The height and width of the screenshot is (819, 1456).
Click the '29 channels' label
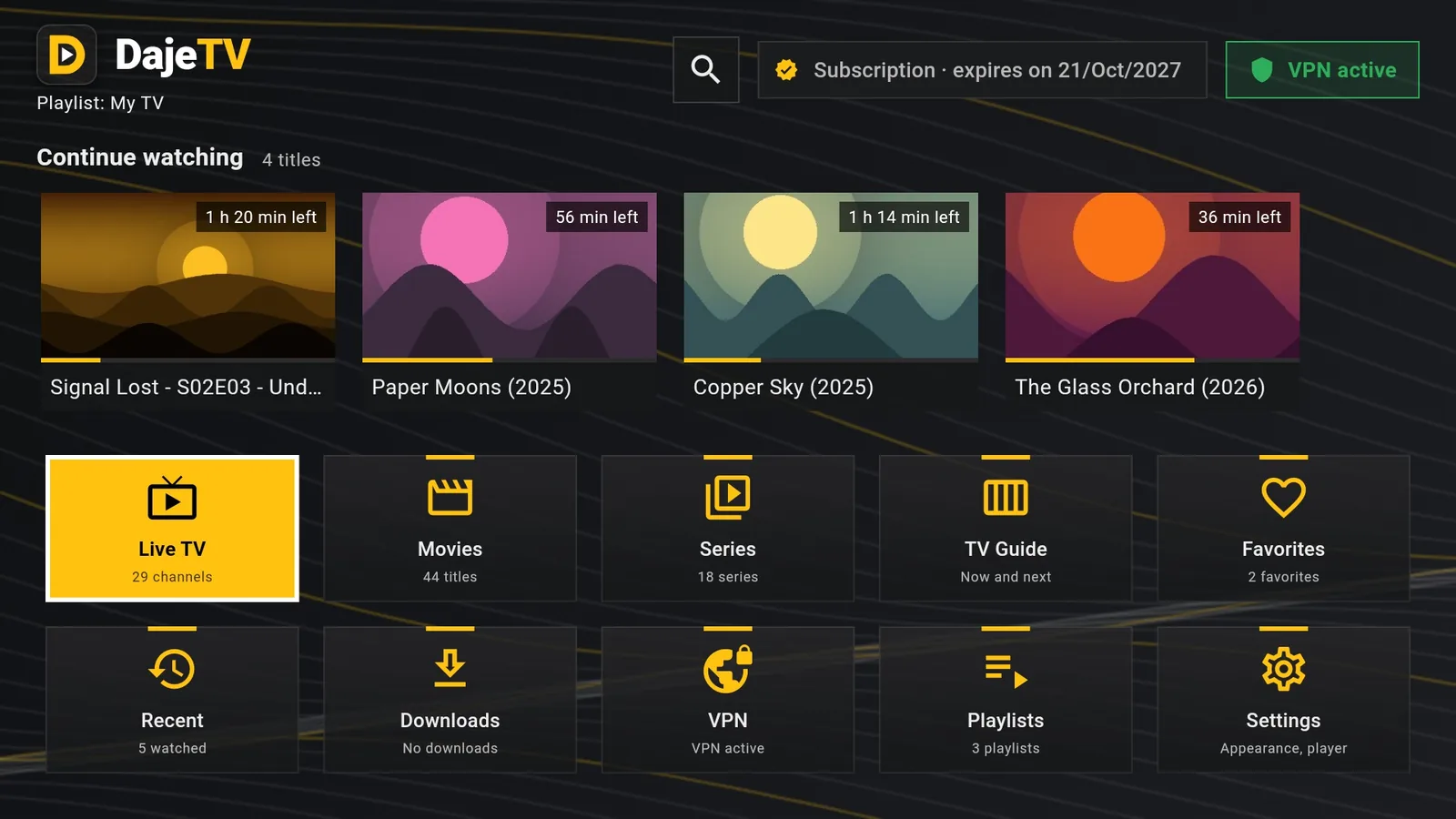pyautogui.click(x=172, y=577)
